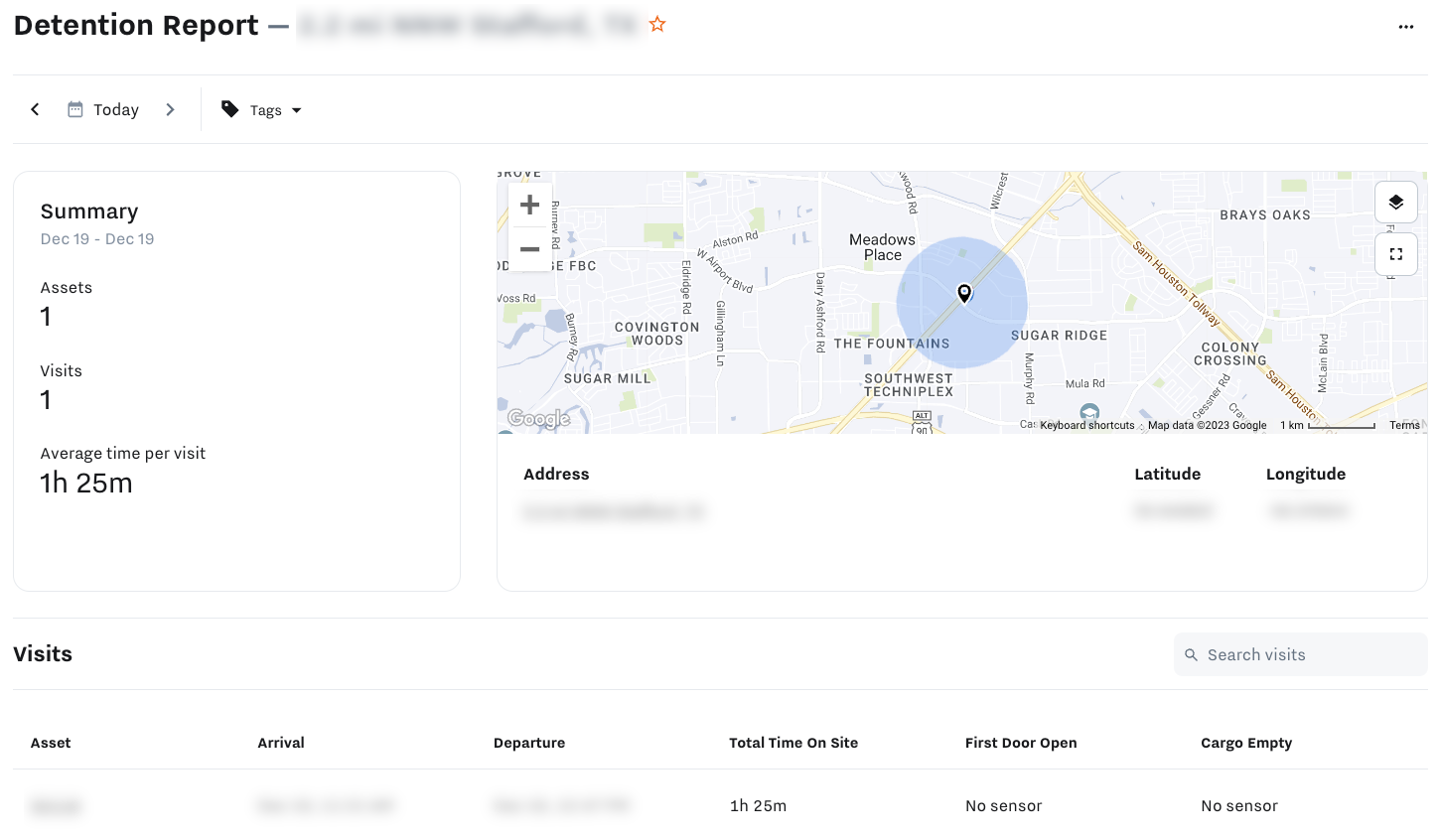Screen dimensions: 1440x840
Task: Click the location pin marker on map
Action: click(x=963, y=293)
